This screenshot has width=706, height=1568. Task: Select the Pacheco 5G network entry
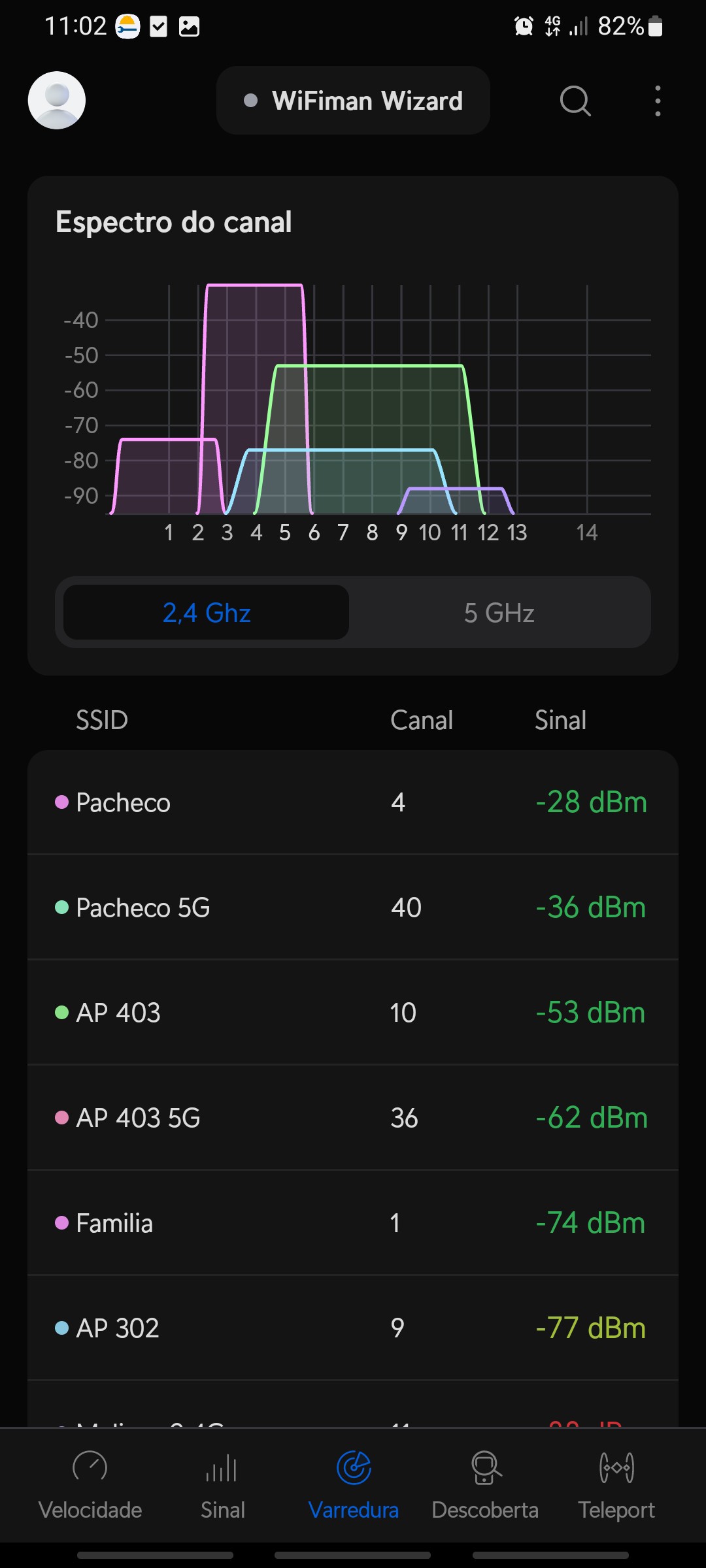(353, 907)
